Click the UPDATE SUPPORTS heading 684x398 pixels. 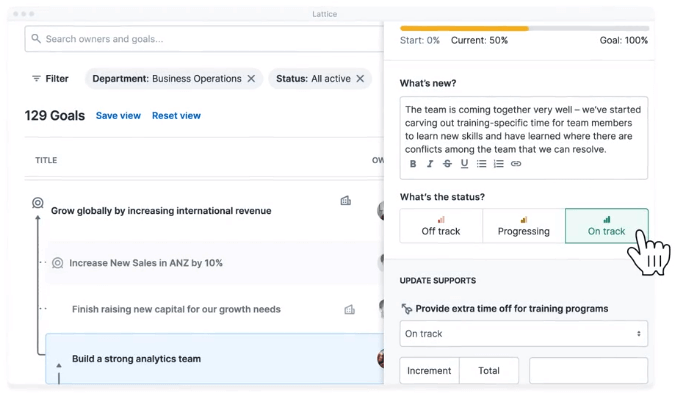tap(438, 281)
